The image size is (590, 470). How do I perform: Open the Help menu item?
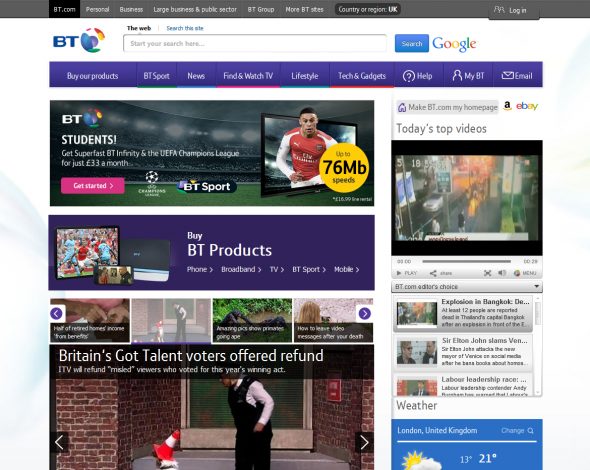pyautogui.click(x=418, y=76)
